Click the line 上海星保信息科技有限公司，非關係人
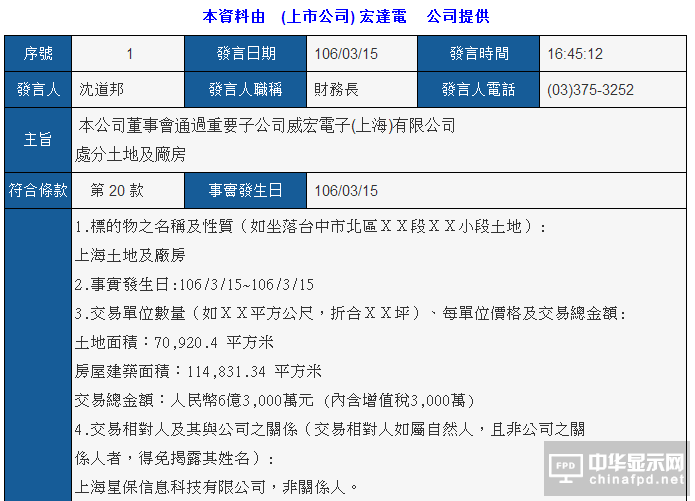695x501 pixels. tap(216, 487)
